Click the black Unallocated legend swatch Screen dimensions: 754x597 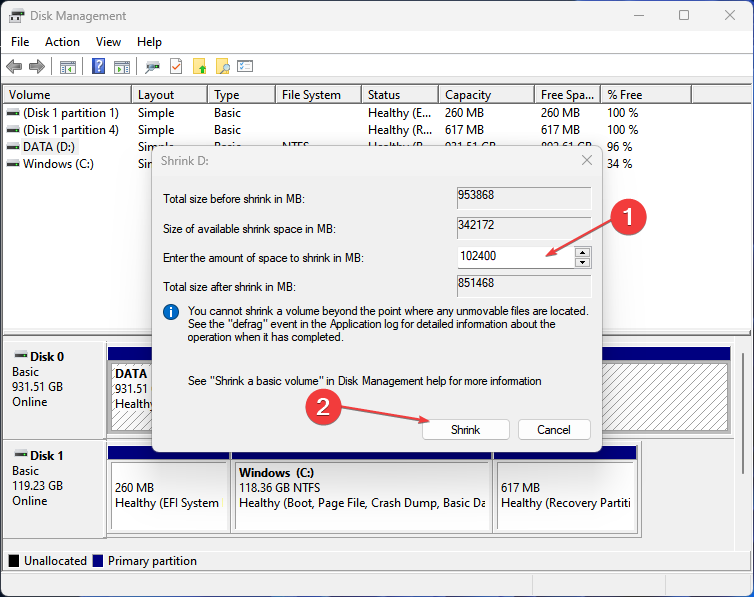(x=14, y=560)
